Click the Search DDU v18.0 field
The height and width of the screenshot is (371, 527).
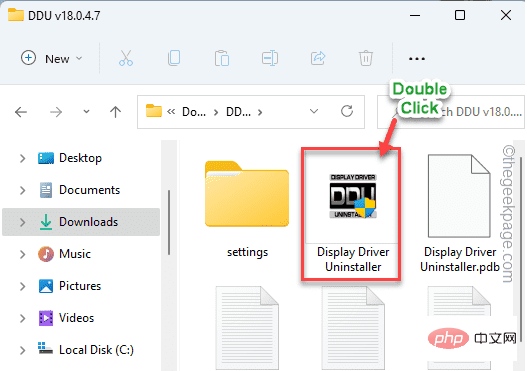pyautogui.click(x=451, y=112)
